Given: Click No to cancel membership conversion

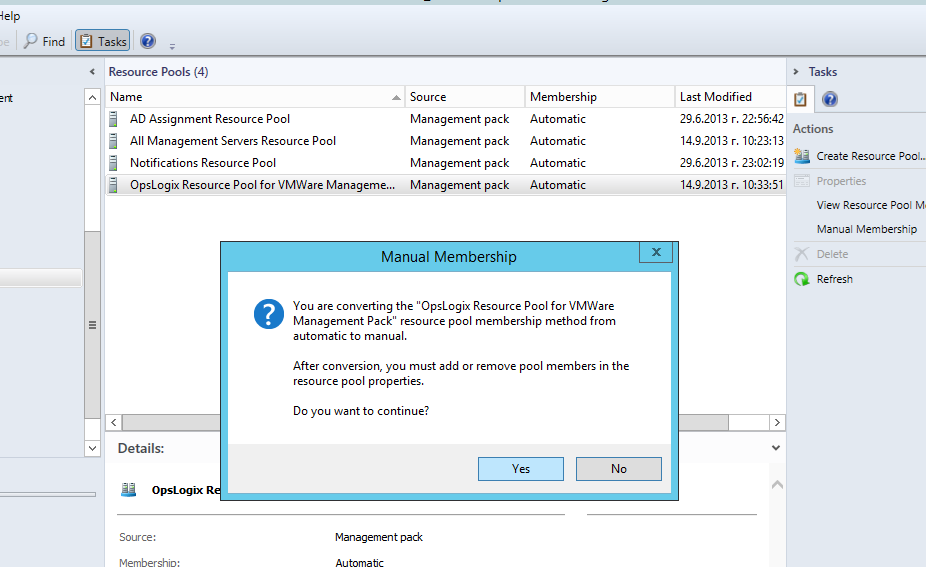Looking at the screenshot, I should point(618,469).
